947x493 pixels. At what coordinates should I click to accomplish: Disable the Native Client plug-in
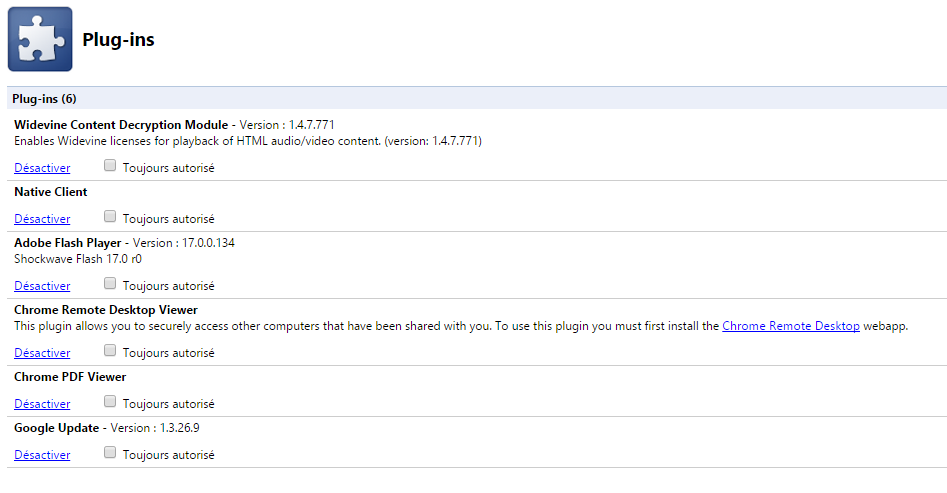click(x=42, y=219)
